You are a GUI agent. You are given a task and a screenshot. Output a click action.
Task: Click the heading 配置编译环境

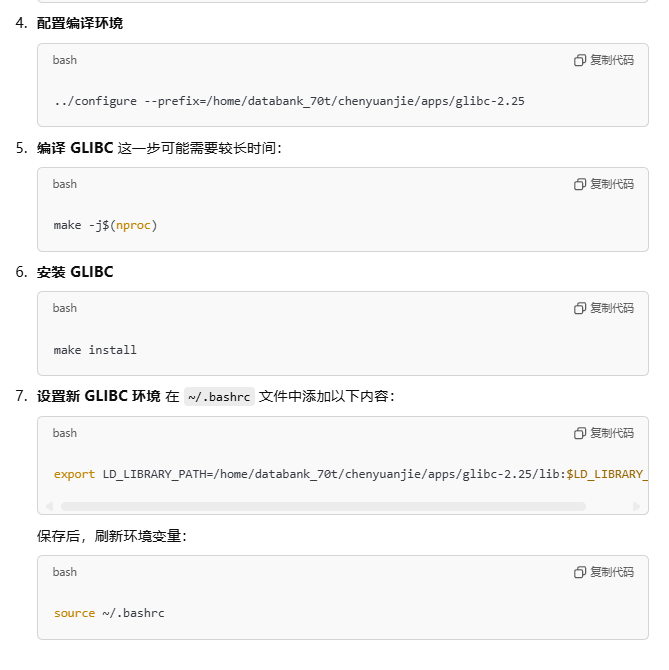79,23
